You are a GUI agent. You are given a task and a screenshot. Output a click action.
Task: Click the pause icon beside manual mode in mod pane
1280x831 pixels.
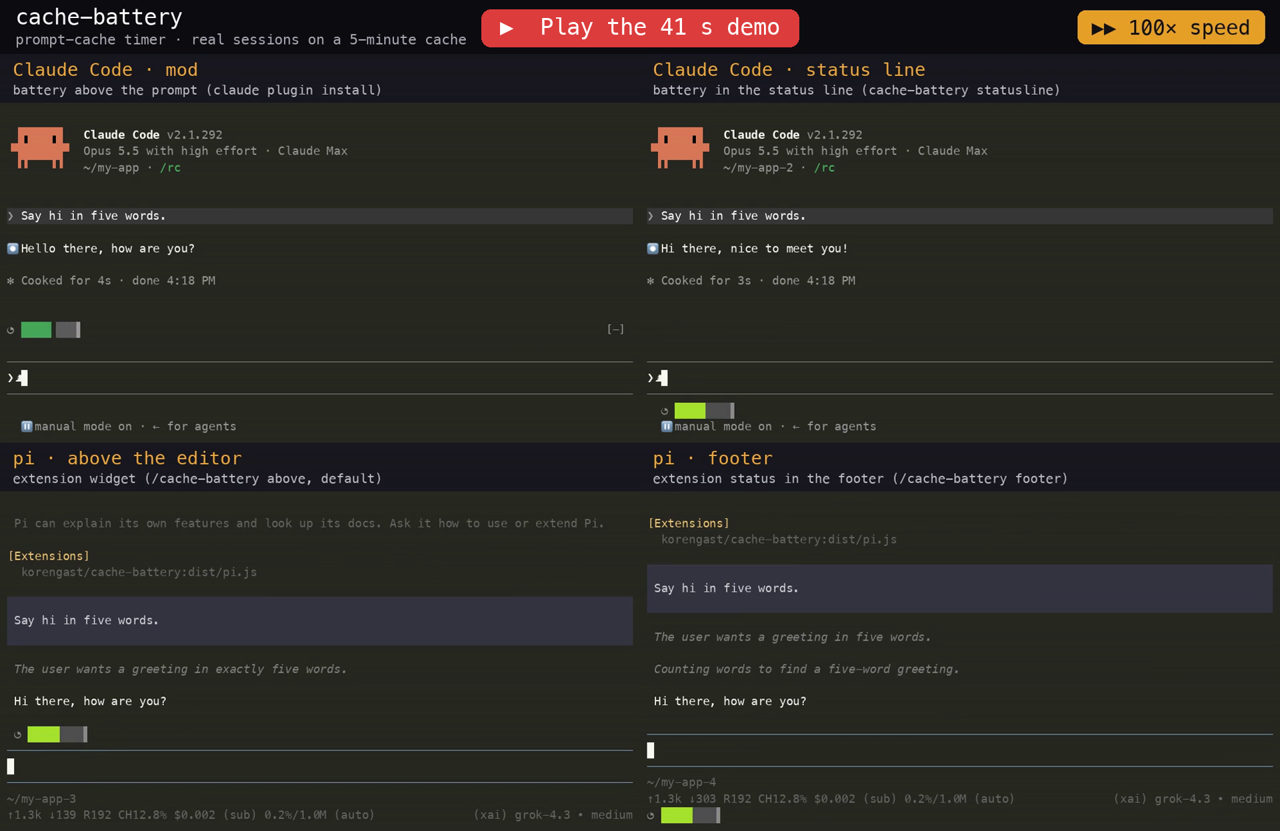point(27,427)
